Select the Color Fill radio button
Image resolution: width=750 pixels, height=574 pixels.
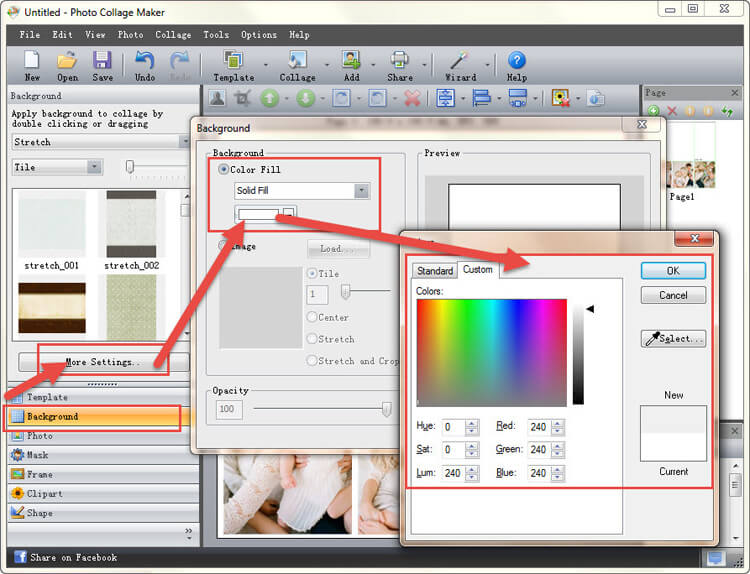click(x=223, y=169)
